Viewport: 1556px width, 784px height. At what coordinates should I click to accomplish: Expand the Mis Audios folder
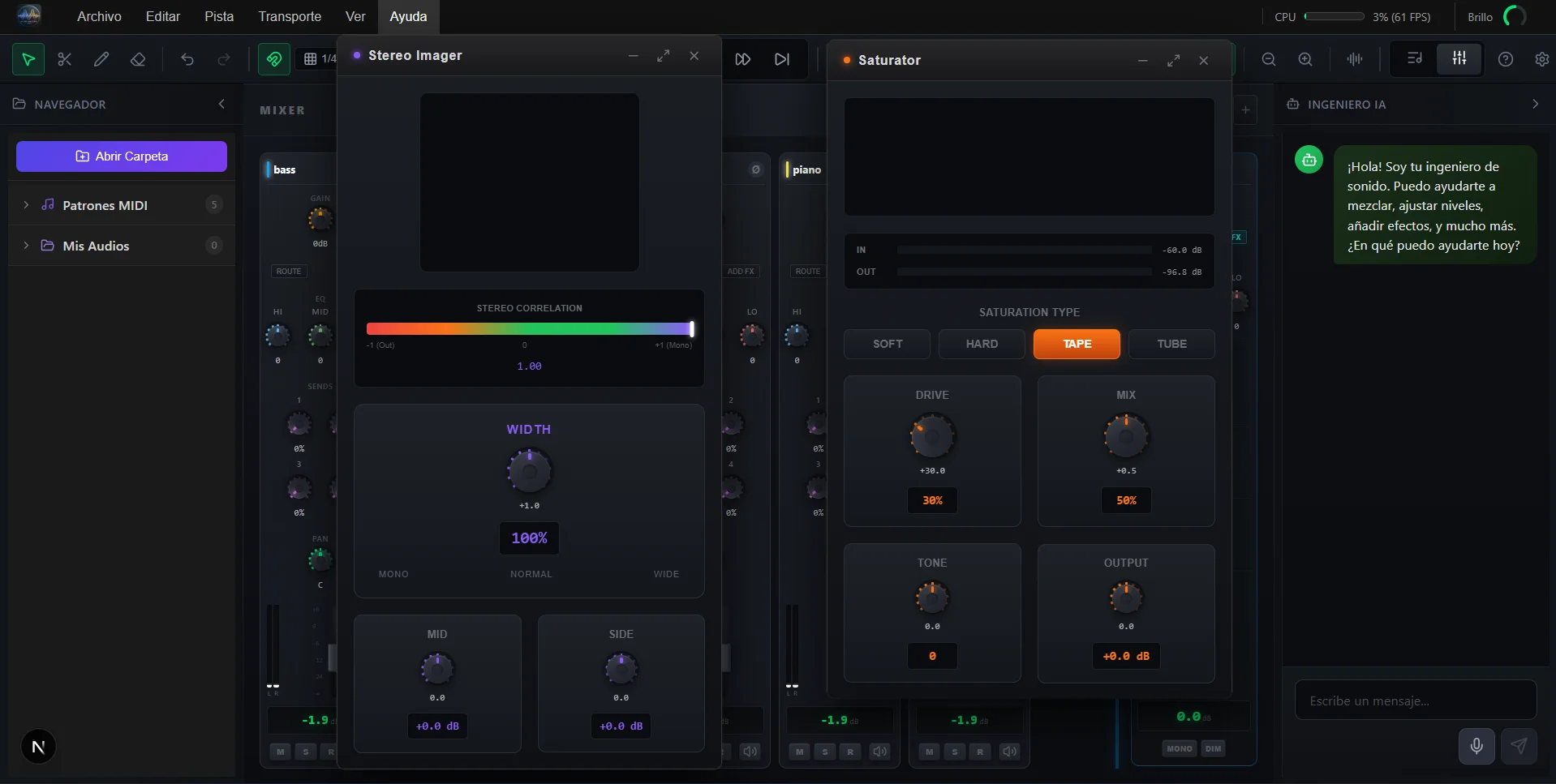26,246
